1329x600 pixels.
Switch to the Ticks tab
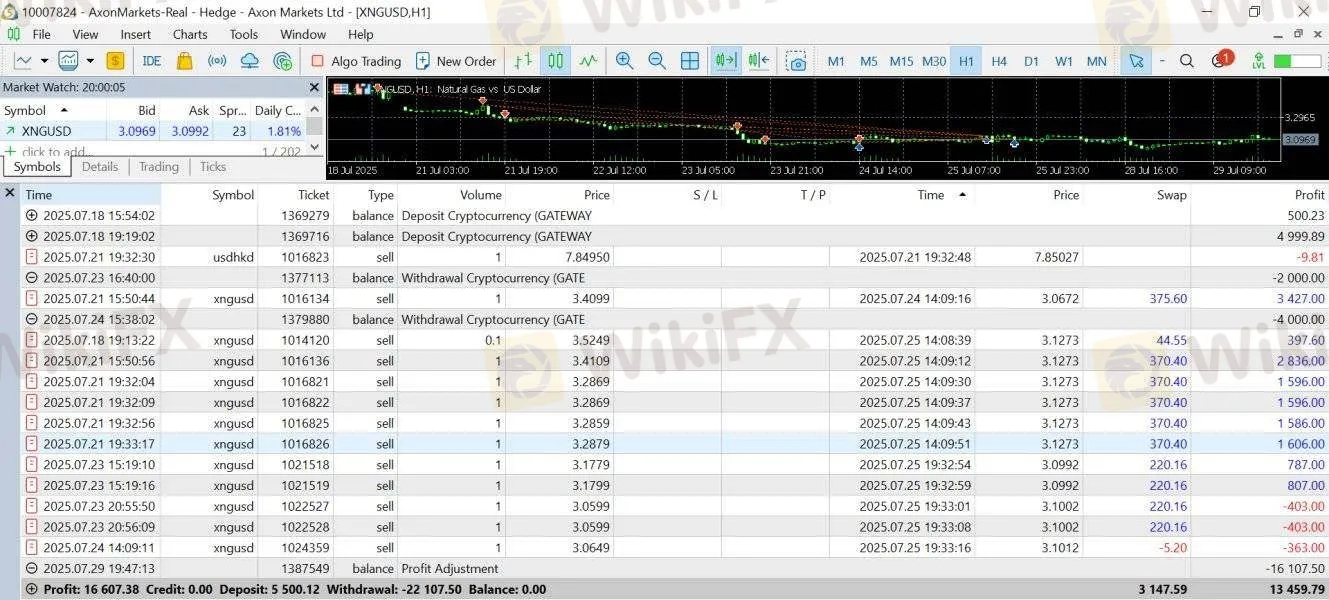[213, 167]
